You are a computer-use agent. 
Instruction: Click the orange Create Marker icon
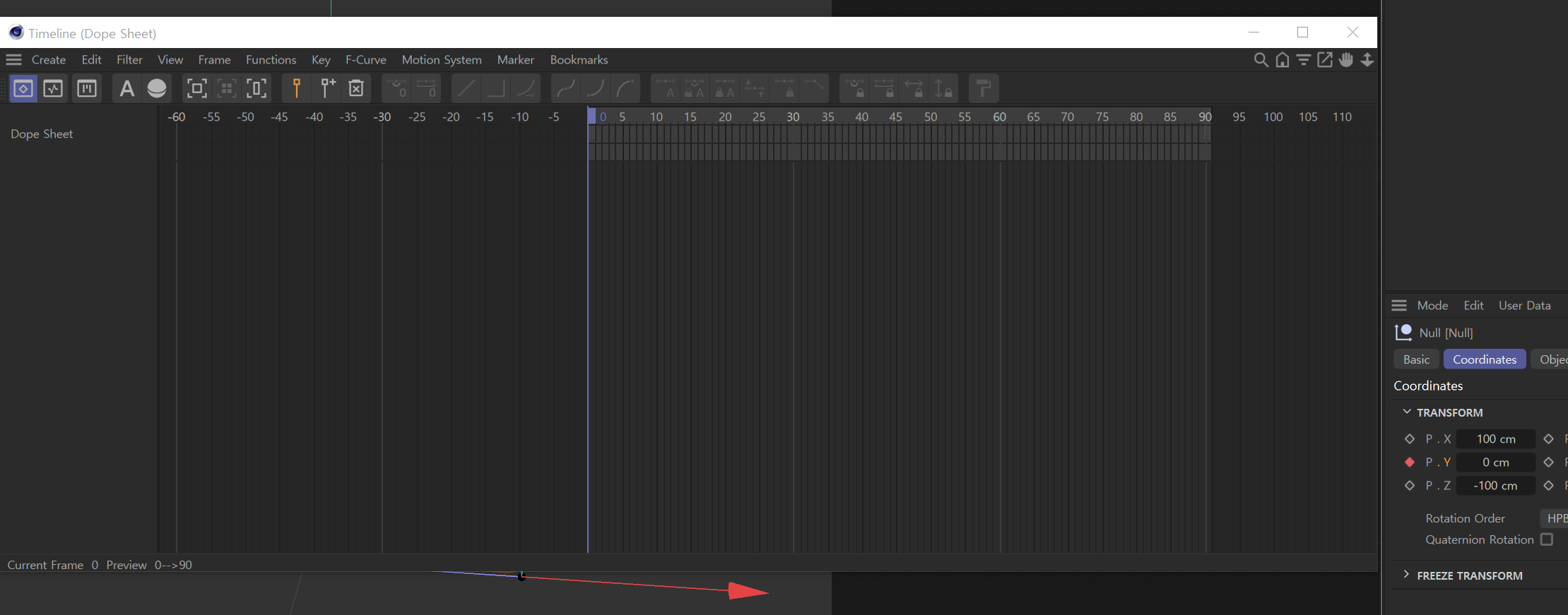coord(297,89)
